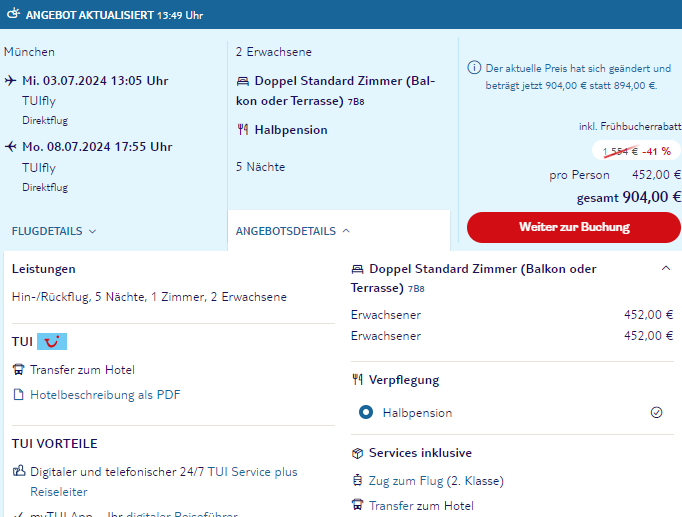Click 'Angebot aktualisiert 13:49 Uhr' banner text
The image size is (682, 517).
pyautogui.click(x=114, y=15)
